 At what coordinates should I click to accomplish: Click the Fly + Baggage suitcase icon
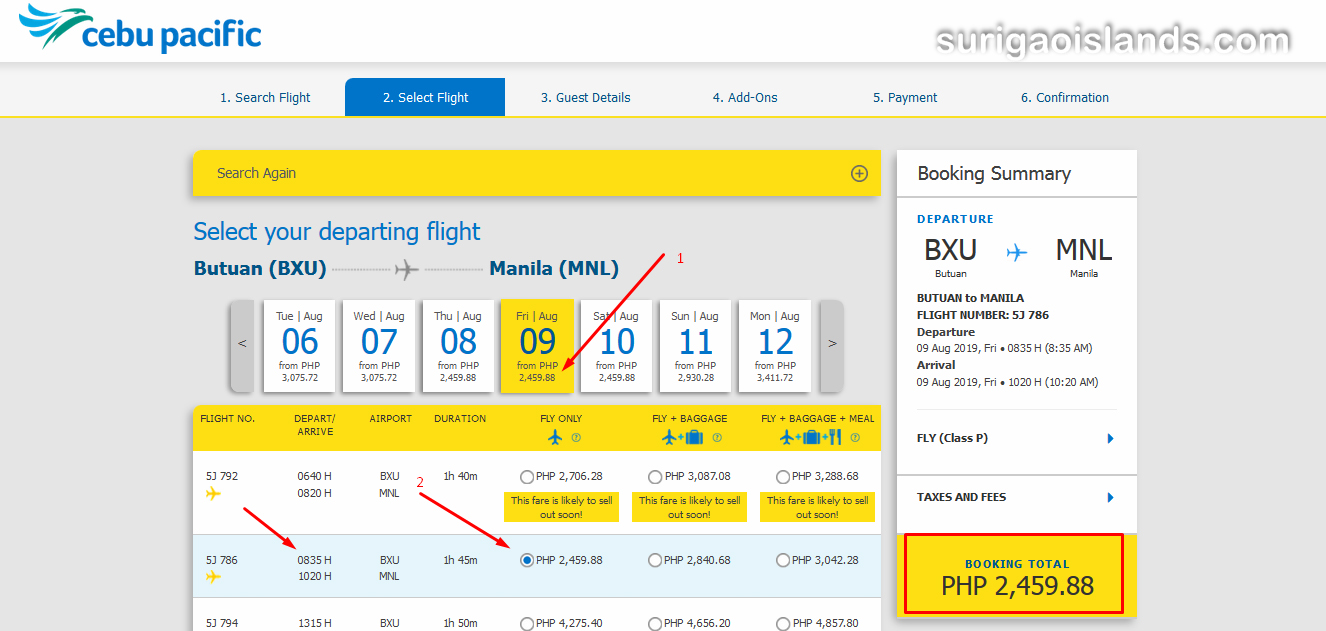(695, 437)
